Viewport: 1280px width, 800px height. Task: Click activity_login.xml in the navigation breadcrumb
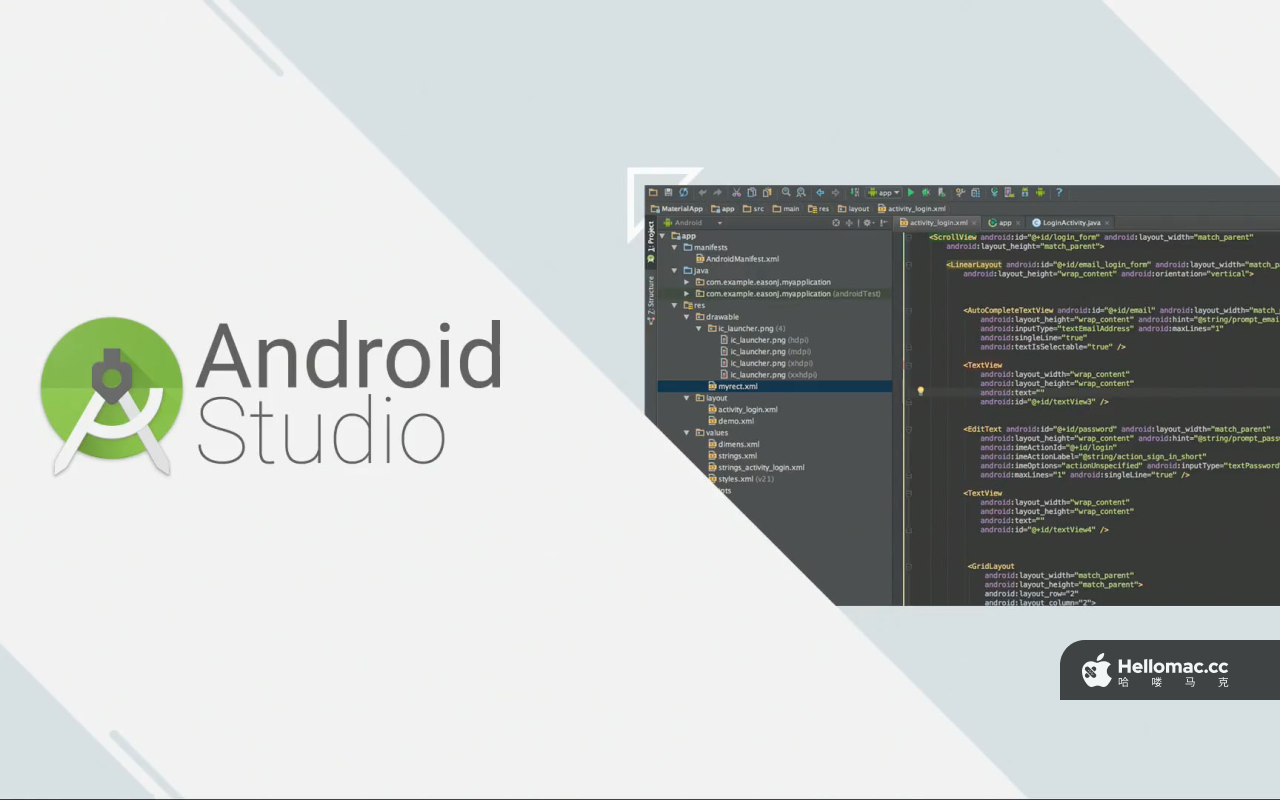click(911, 209)
